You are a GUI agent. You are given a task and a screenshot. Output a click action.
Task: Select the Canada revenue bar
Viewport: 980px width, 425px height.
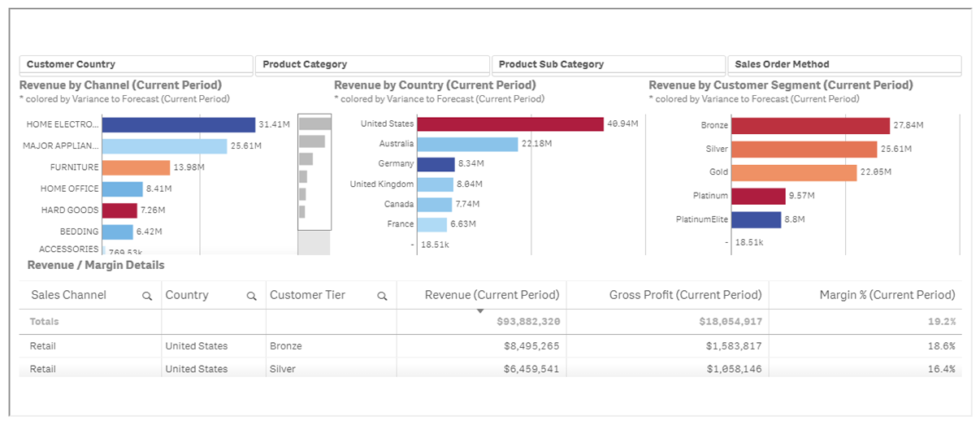(434, 204)
